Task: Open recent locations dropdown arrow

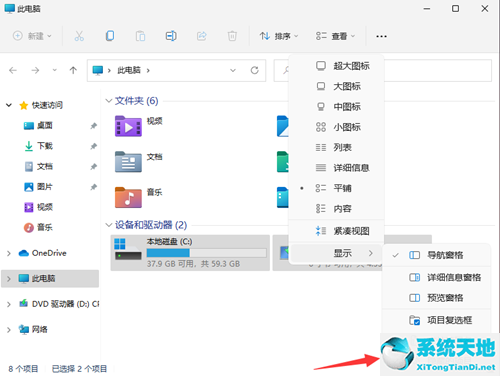Action: [x=54, y=70]
